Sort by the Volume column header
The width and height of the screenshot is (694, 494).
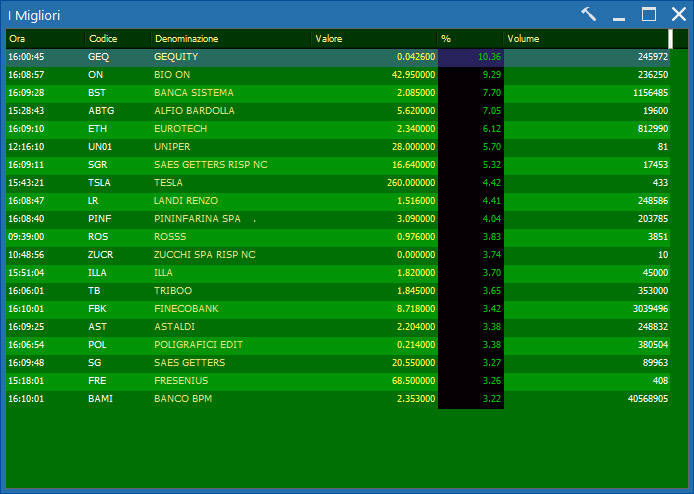click(586, 39)
